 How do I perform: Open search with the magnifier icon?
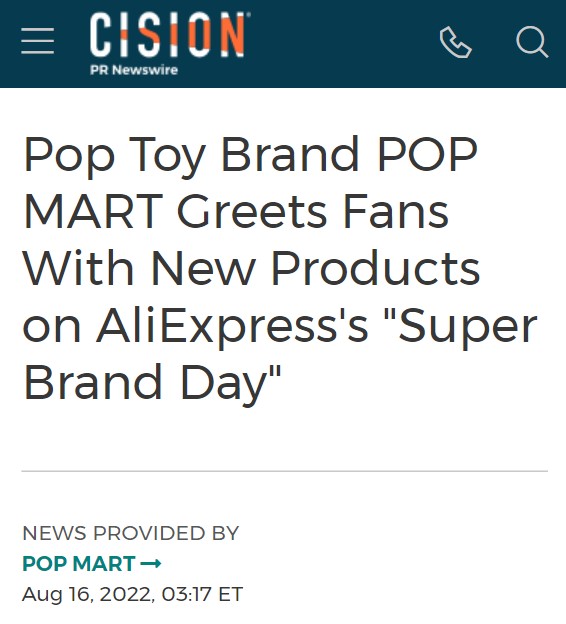coord(532,42)
